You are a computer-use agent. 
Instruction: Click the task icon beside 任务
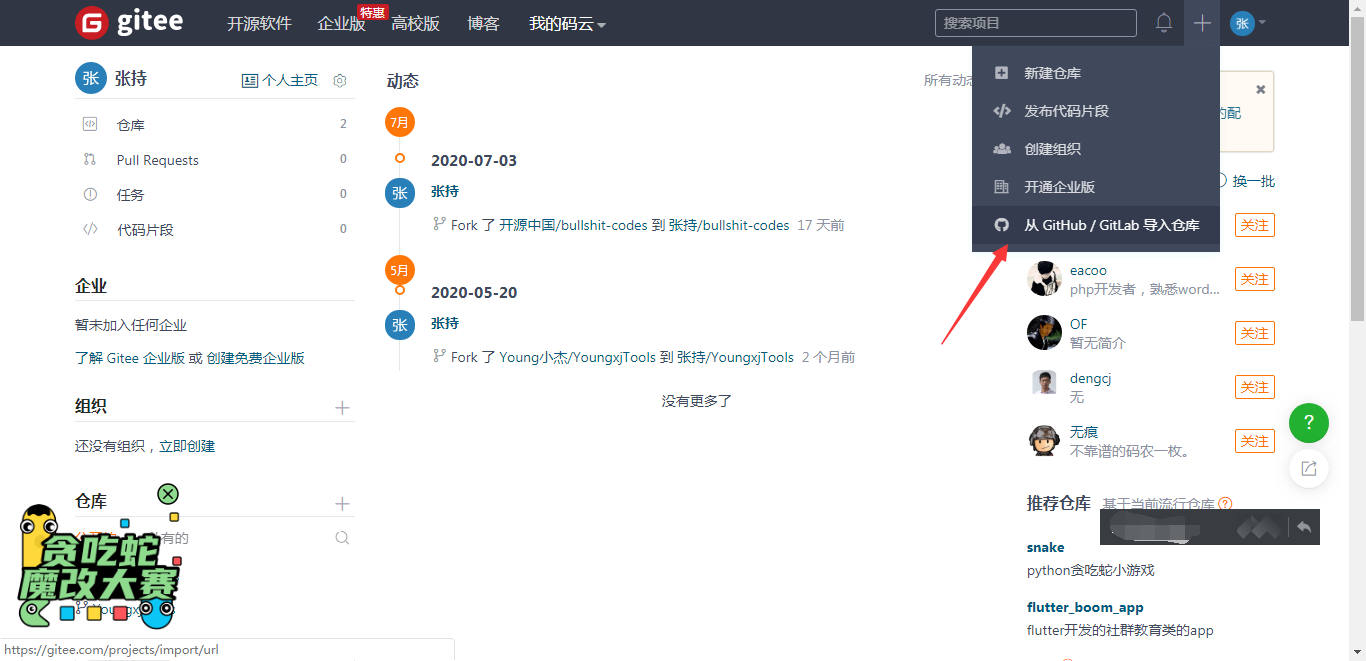pos(90,194)
